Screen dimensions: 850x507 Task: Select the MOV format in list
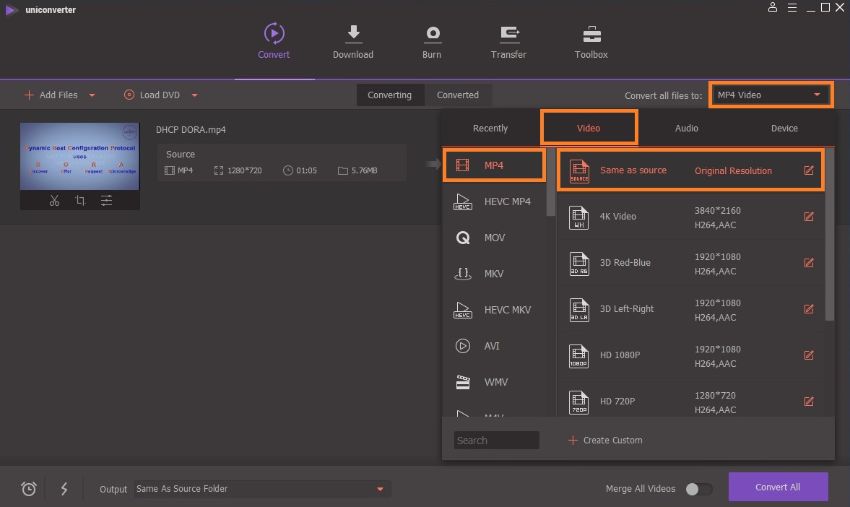[494, 238]
